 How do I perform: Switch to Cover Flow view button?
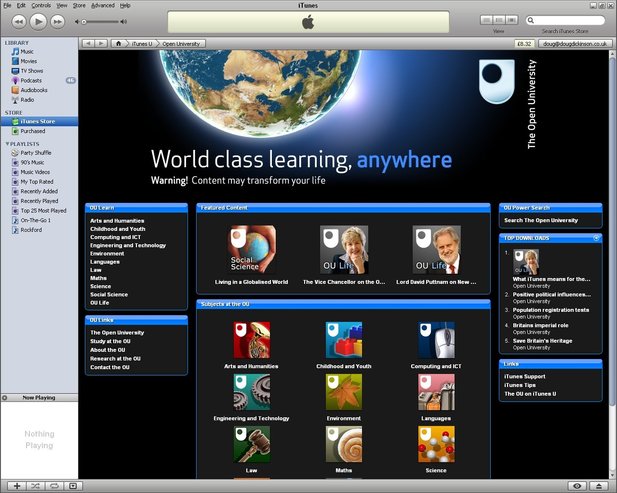tap(511, 20)
